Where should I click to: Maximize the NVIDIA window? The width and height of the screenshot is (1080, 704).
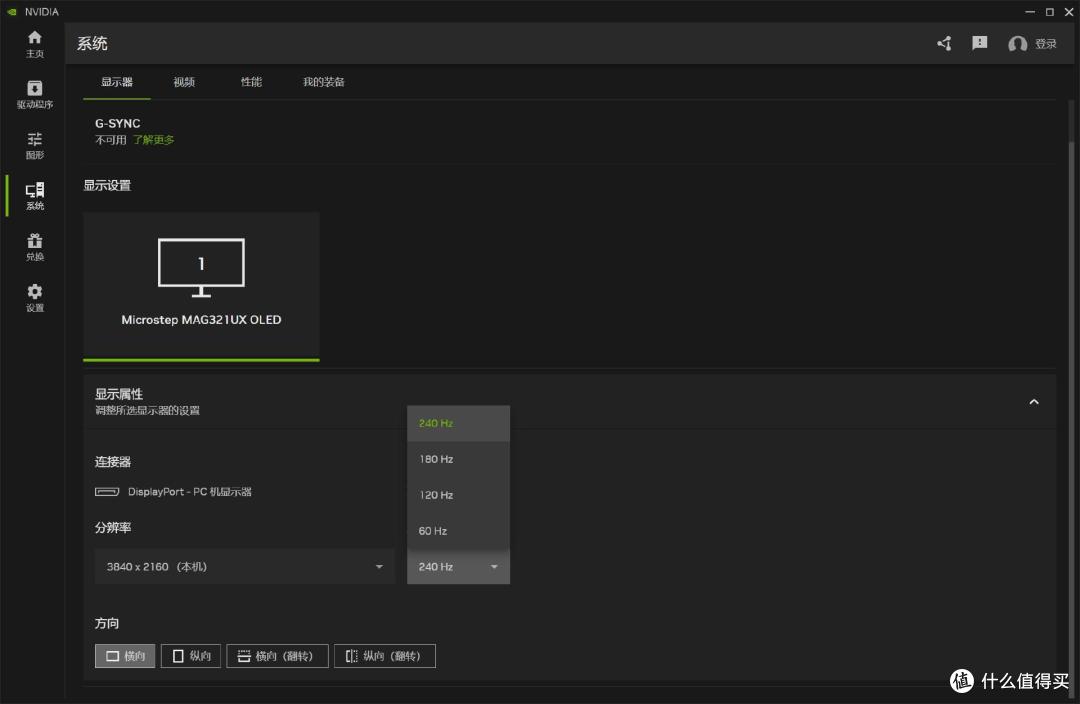pos(1050,12)
